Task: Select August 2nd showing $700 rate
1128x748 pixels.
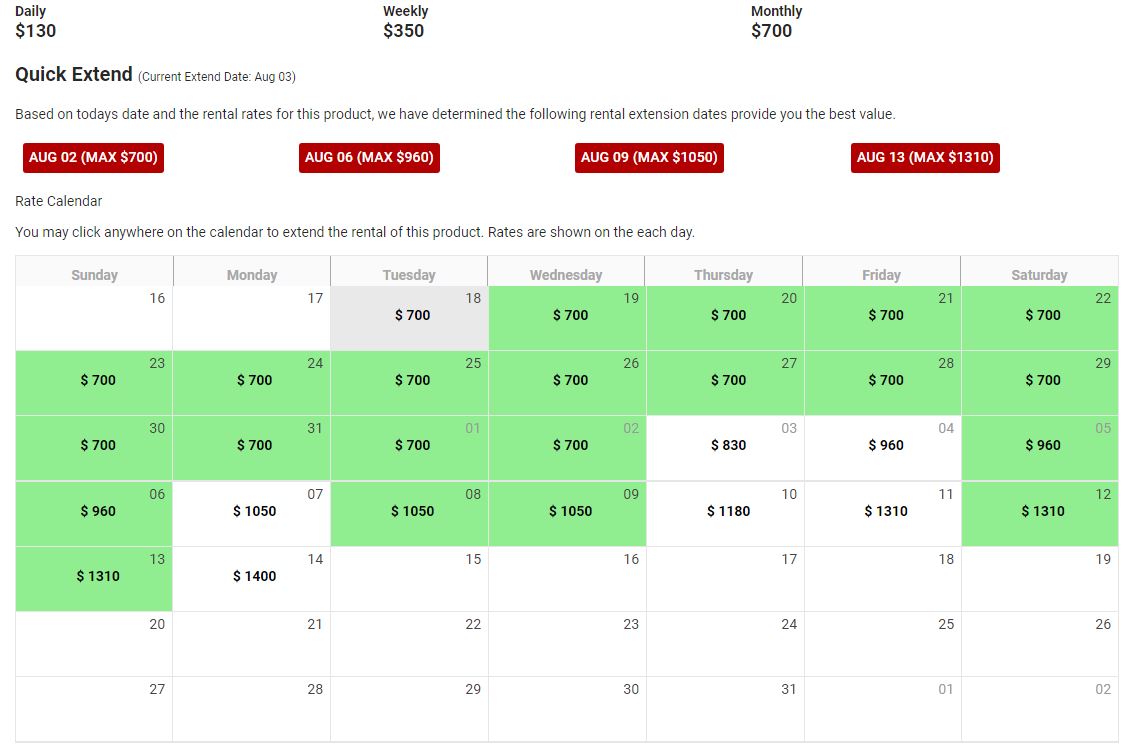Action: [565, 447]
